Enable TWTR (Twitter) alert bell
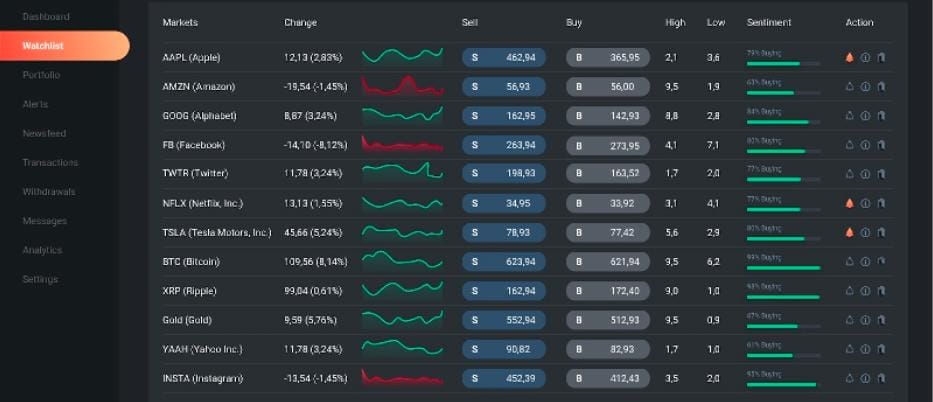 850,174
